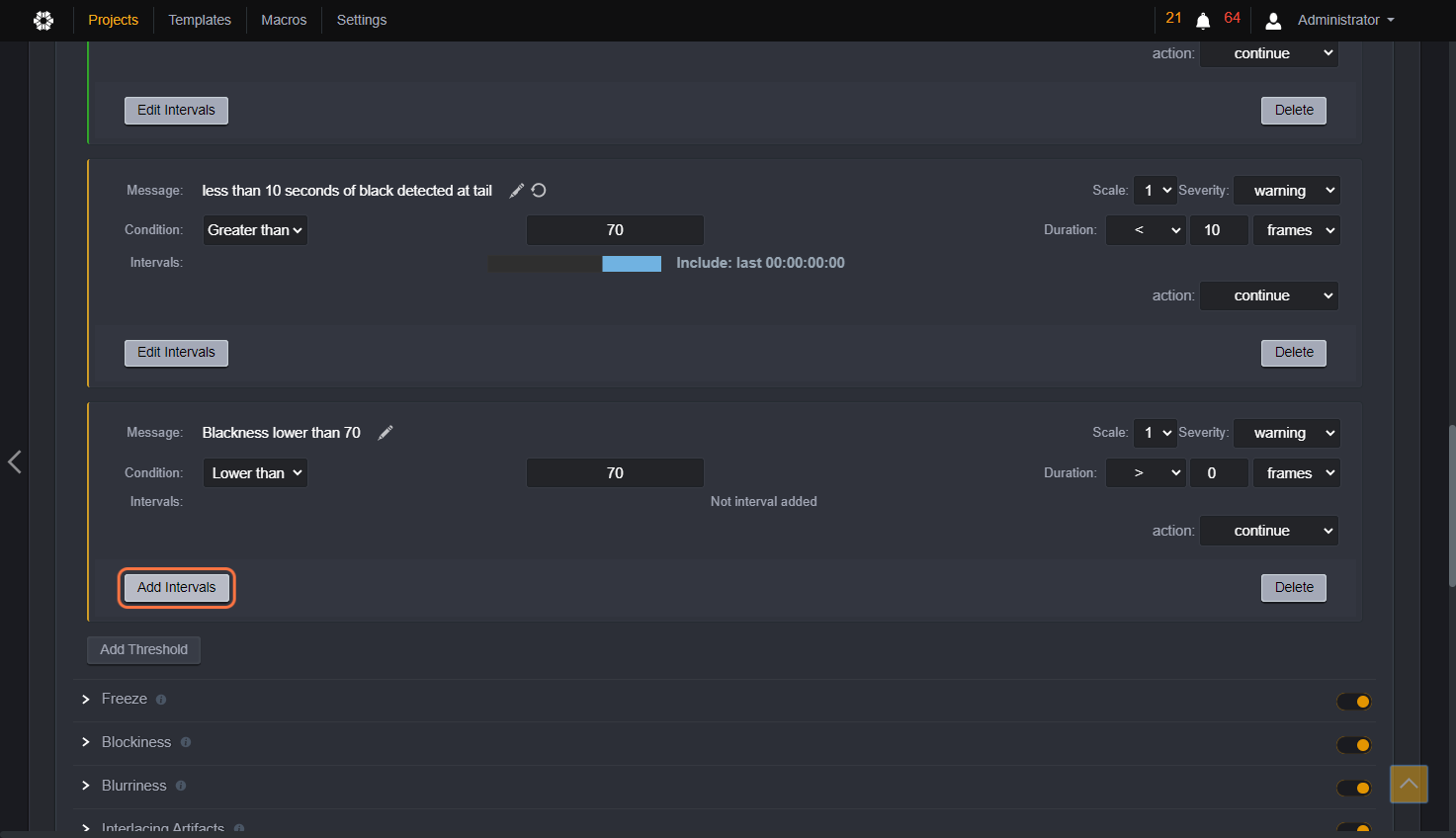Open action continue dropdown for Blackness lower threshold
Image resolution: width=1456 pixels, height=838 pixels.
point(1269,531)
